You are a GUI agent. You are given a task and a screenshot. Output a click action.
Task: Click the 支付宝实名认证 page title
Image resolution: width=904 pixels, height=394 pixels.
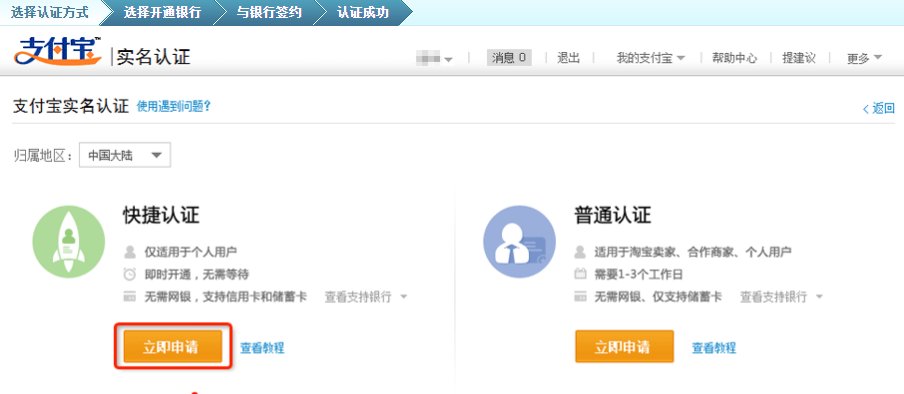click(x=71, y=107)
